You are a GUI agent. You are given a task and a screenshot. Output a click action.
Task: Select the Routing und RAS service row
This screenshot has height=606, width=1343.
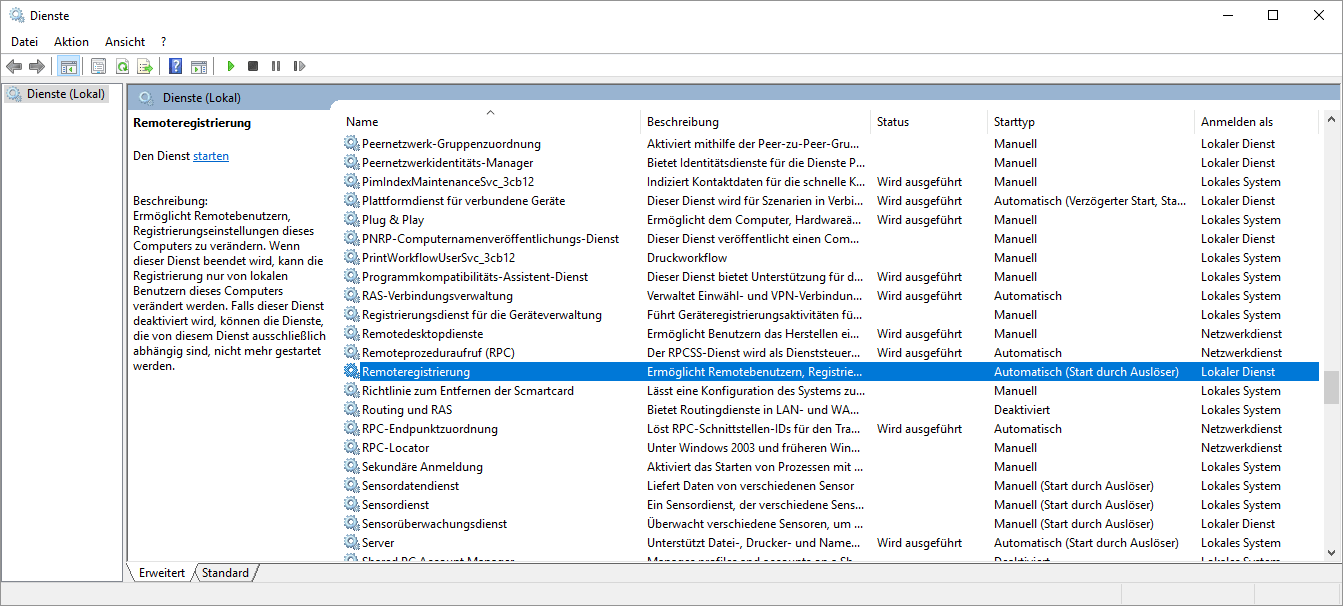407,410
